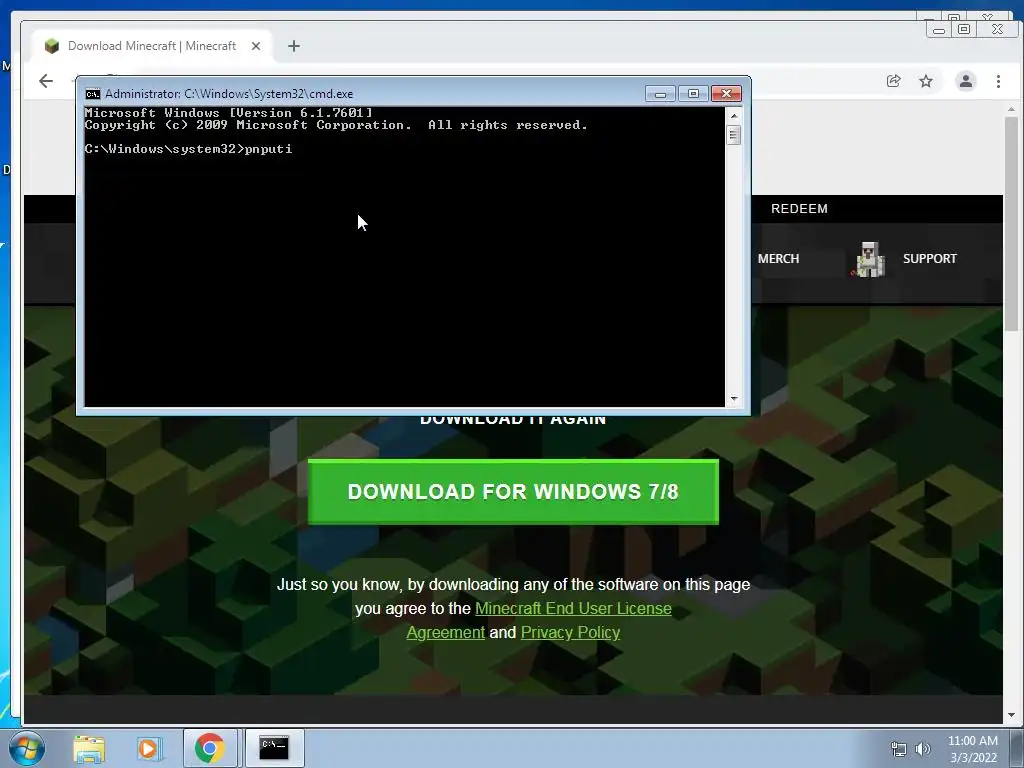Click Download for Windows 7/8 button

(513, 492)
